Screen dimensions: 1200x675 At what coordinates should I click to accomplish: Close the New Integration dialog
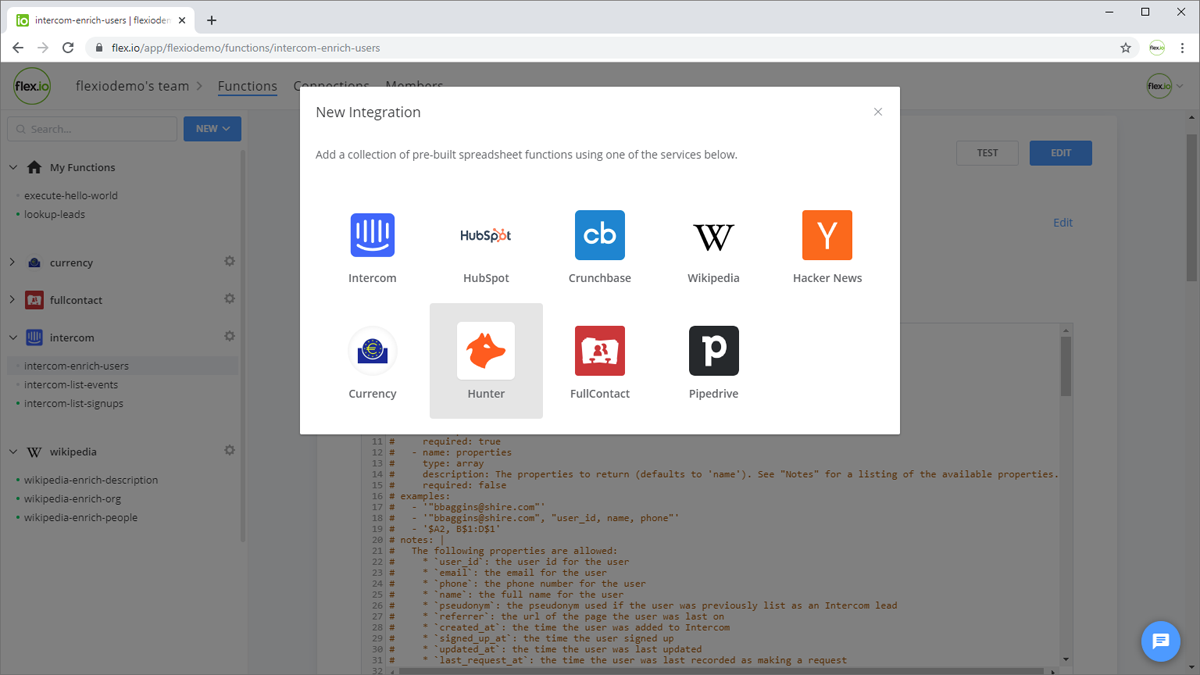click(878, 112)
